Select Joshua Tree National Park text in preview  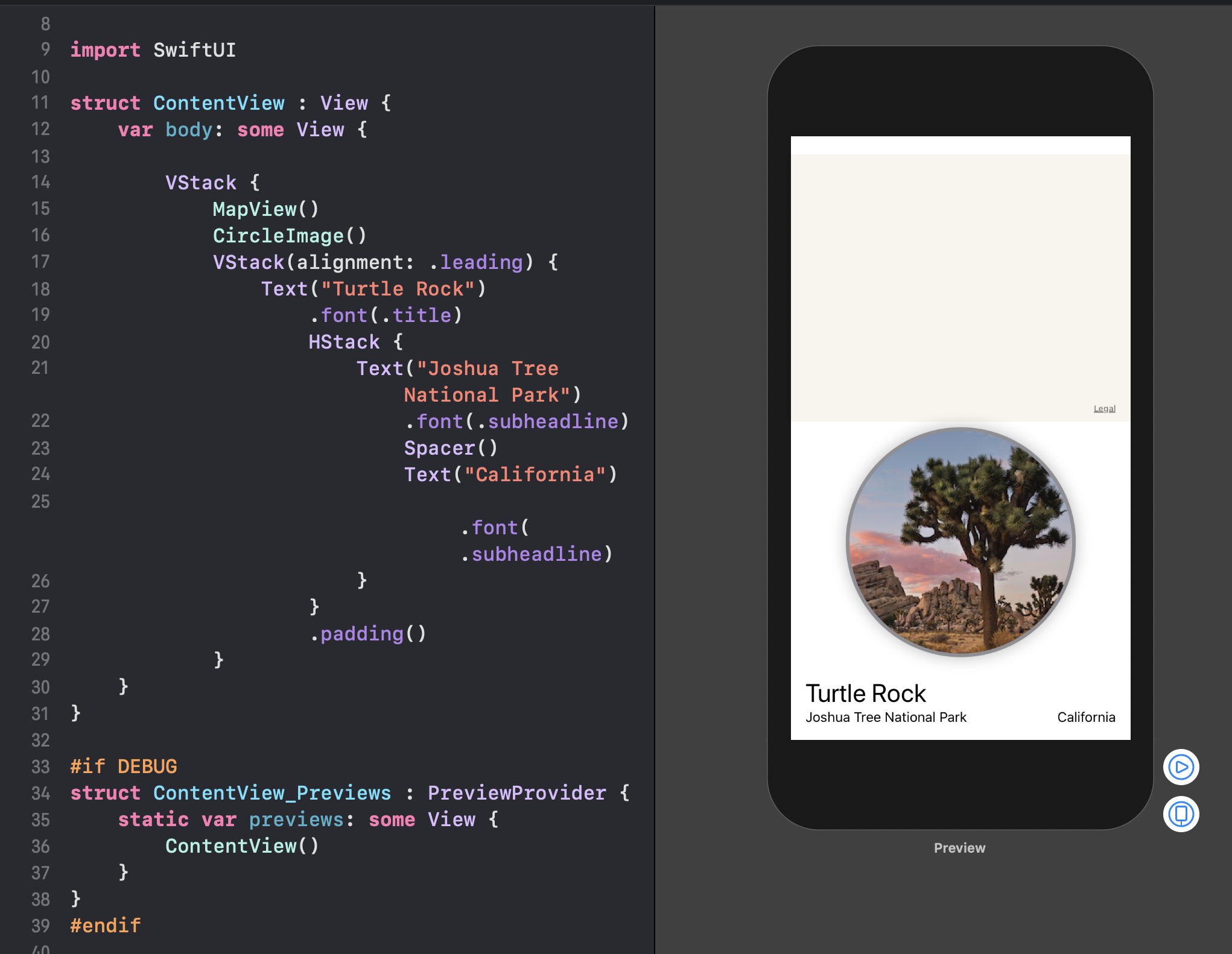tap(886, 717)
